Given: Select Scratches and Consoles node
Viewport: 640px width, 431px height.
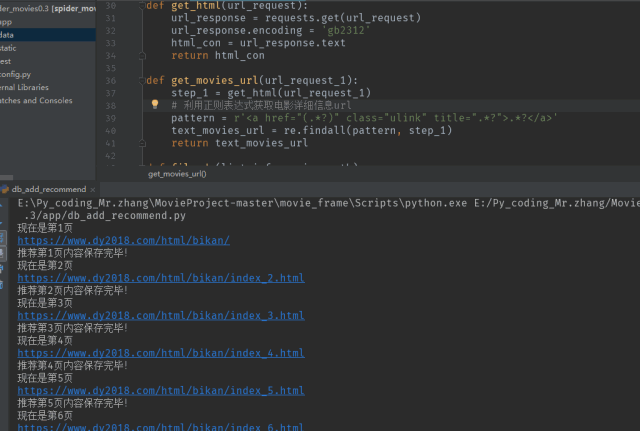Looking at the screenshot, I should [36, 100].
